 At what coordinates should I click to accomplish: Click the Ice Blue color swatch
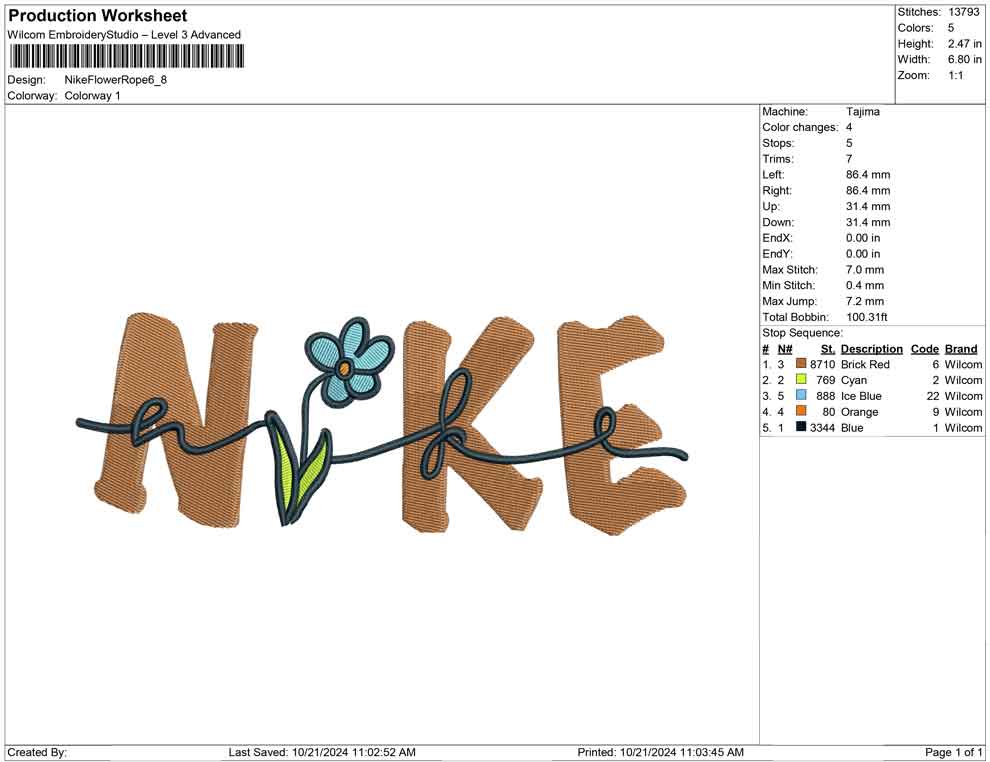(801, 395)
